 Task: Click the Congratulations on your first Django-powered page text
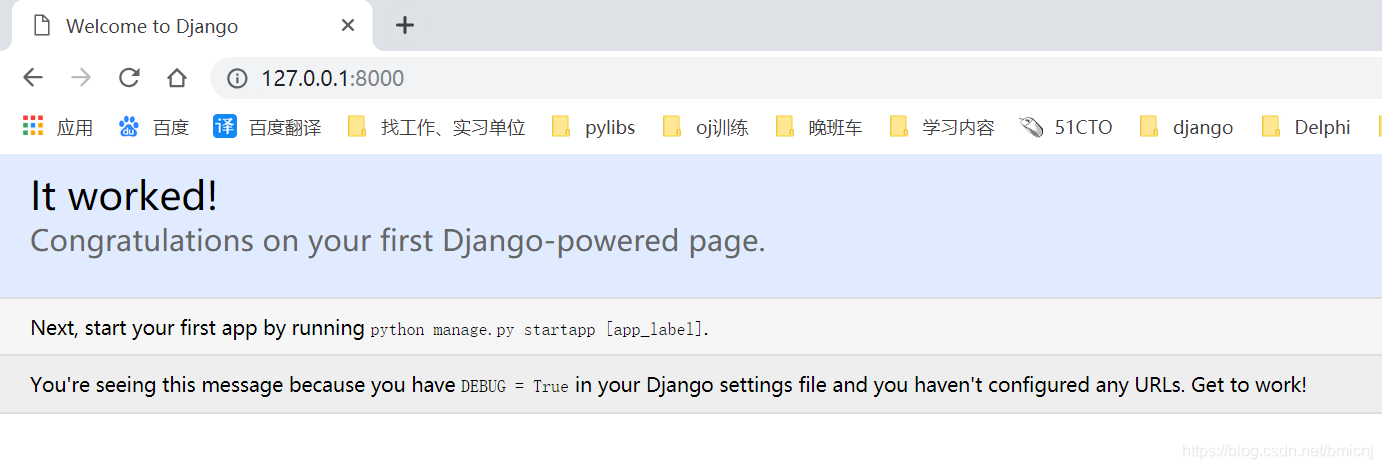[398, 241]
